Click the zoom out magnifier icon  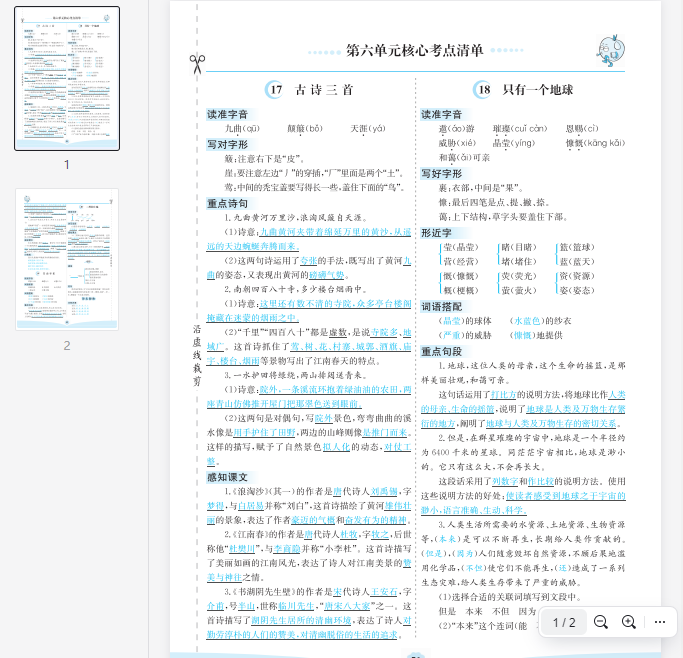[601, 622]
